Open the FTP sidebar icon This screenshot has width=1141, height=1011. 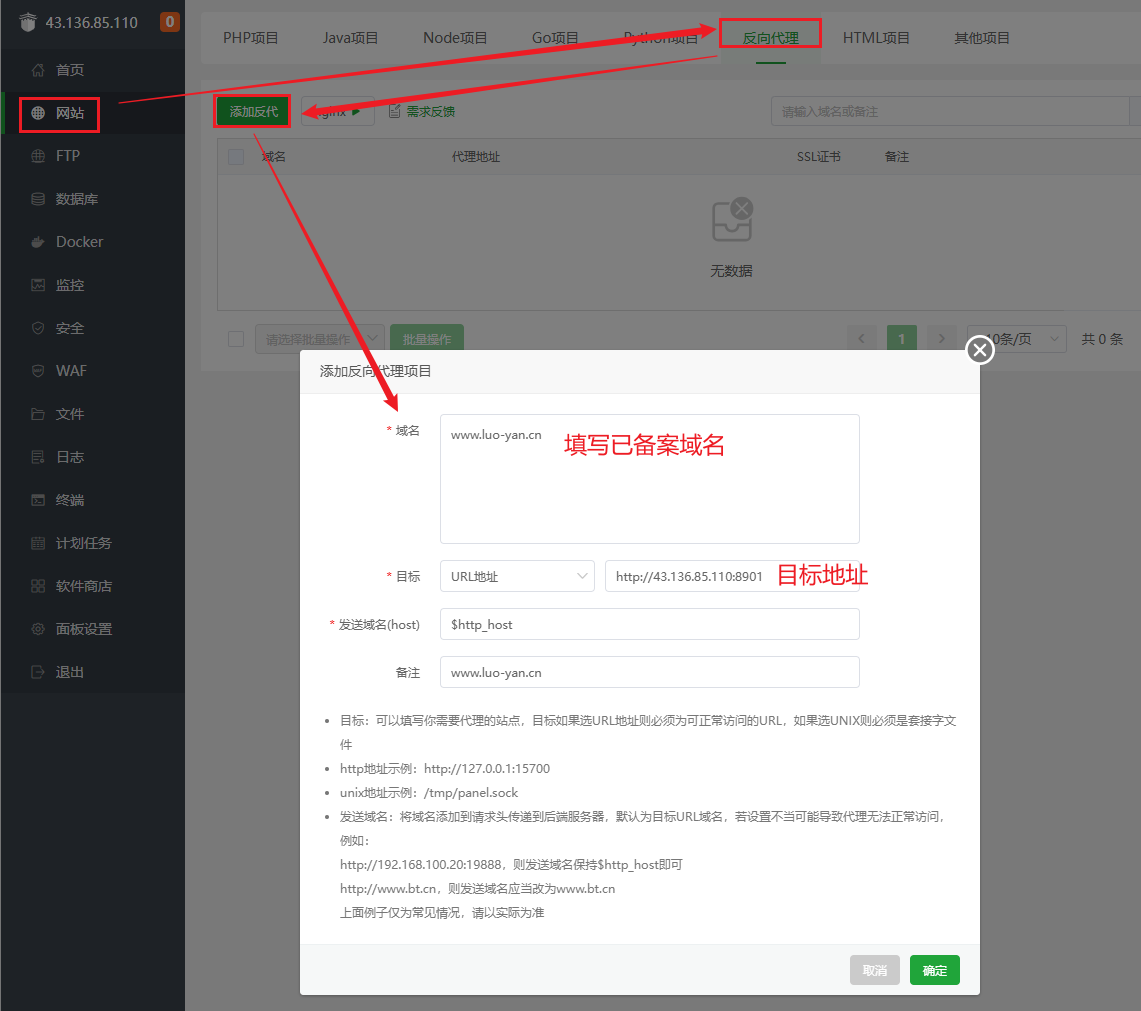click(38, 156)
